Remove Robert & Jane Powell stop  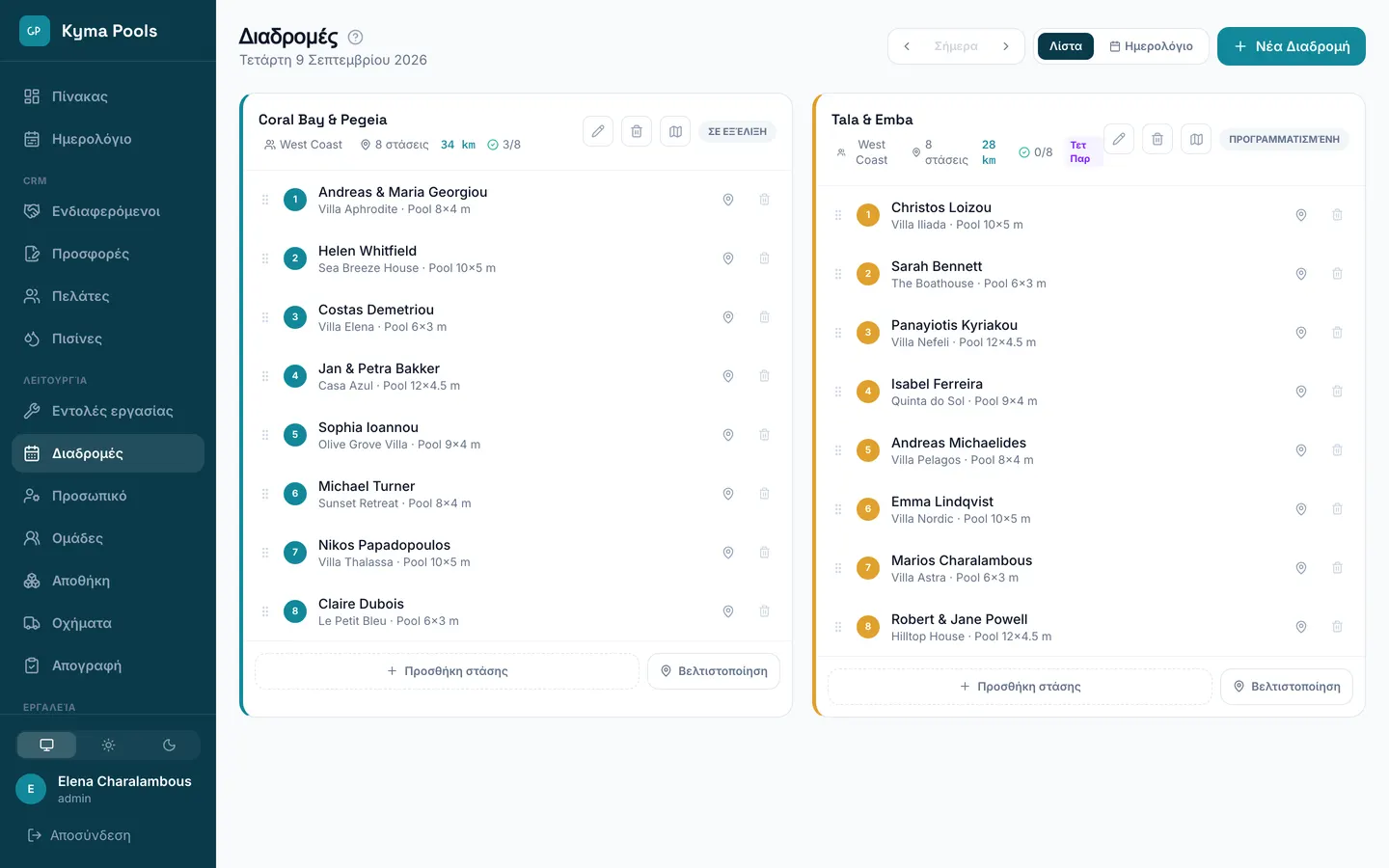(1337, 627)
